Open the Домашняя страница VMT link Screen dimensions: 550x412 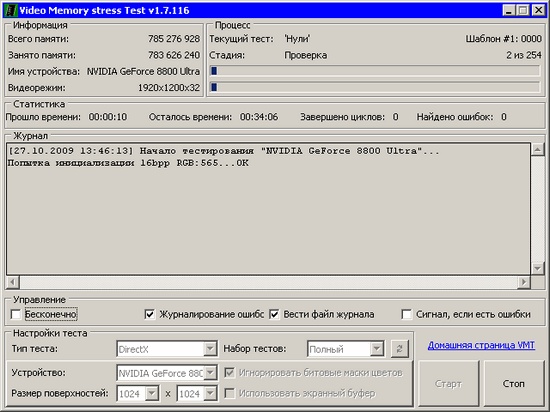[x=481, y=345]
